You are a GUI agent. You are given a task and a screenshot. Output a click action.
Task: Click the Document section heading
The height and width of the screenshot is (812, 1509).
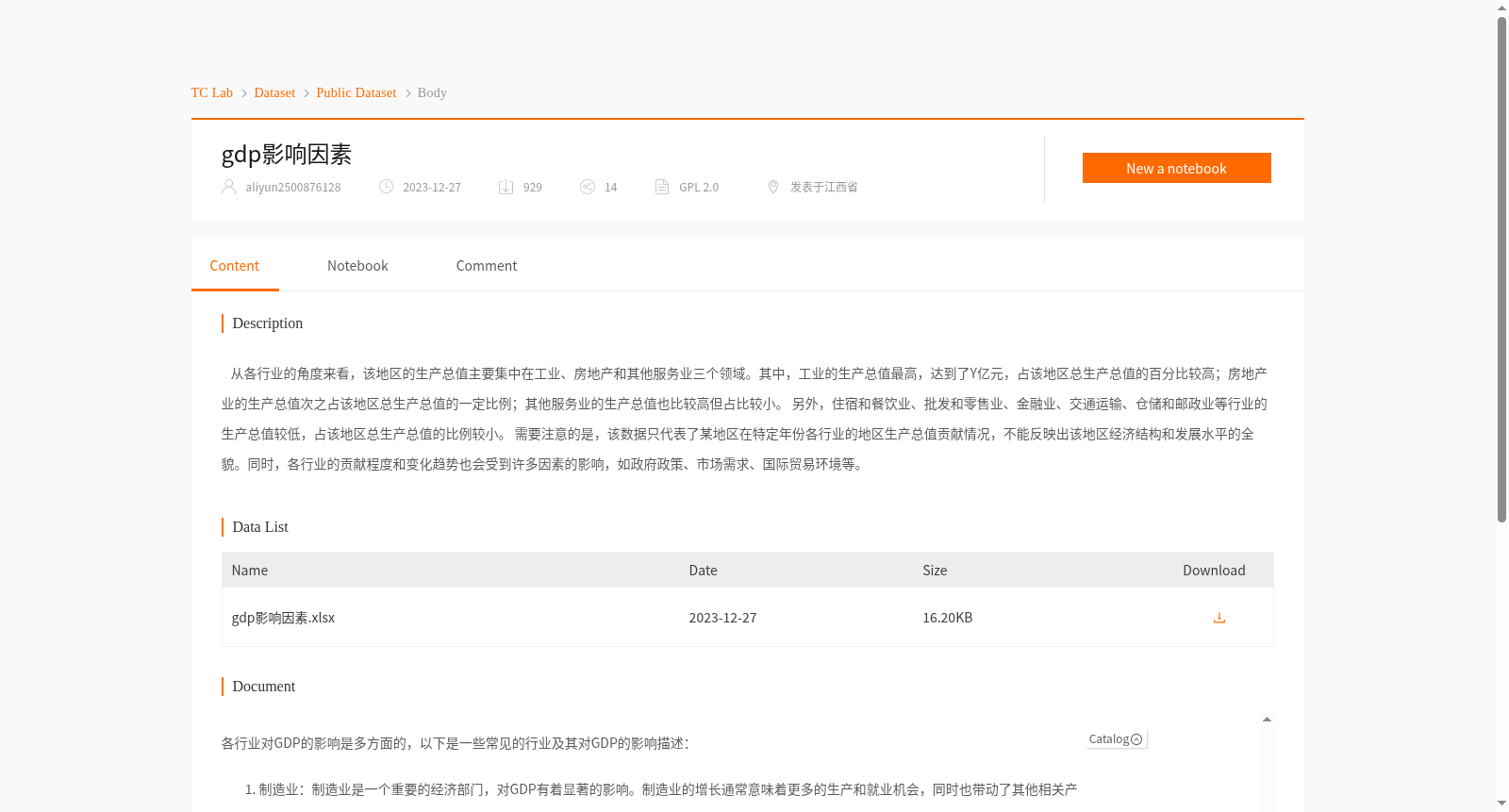pos(264,687)
